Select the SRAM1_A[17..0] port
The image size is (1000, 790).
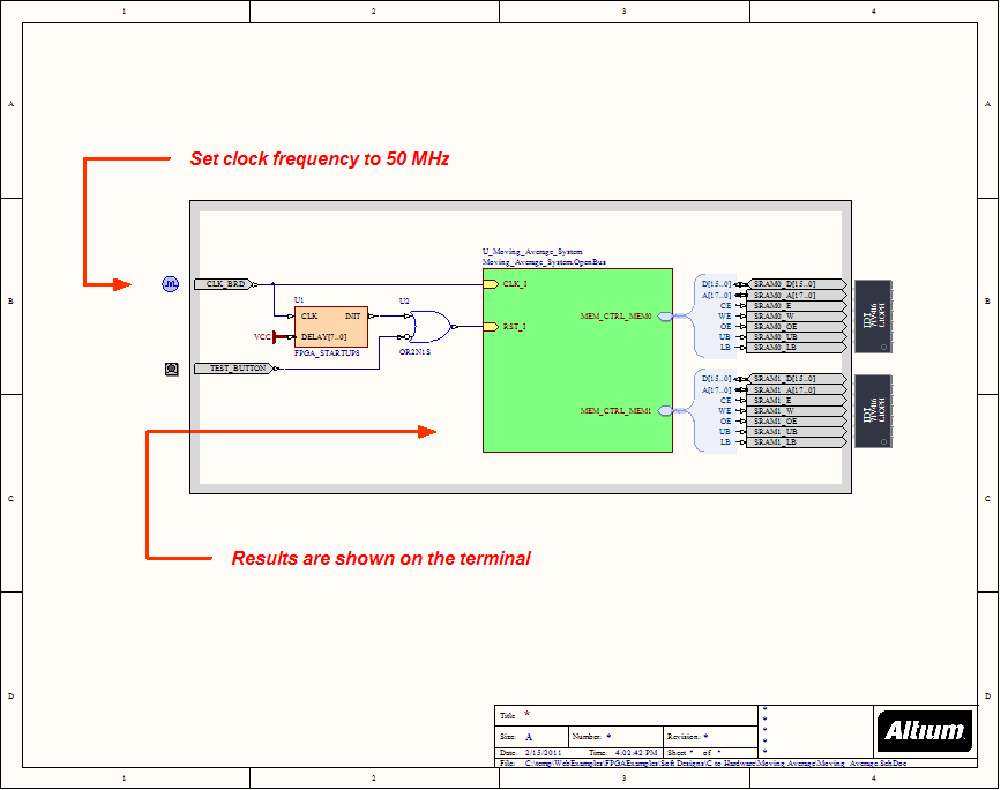(797, 390)
